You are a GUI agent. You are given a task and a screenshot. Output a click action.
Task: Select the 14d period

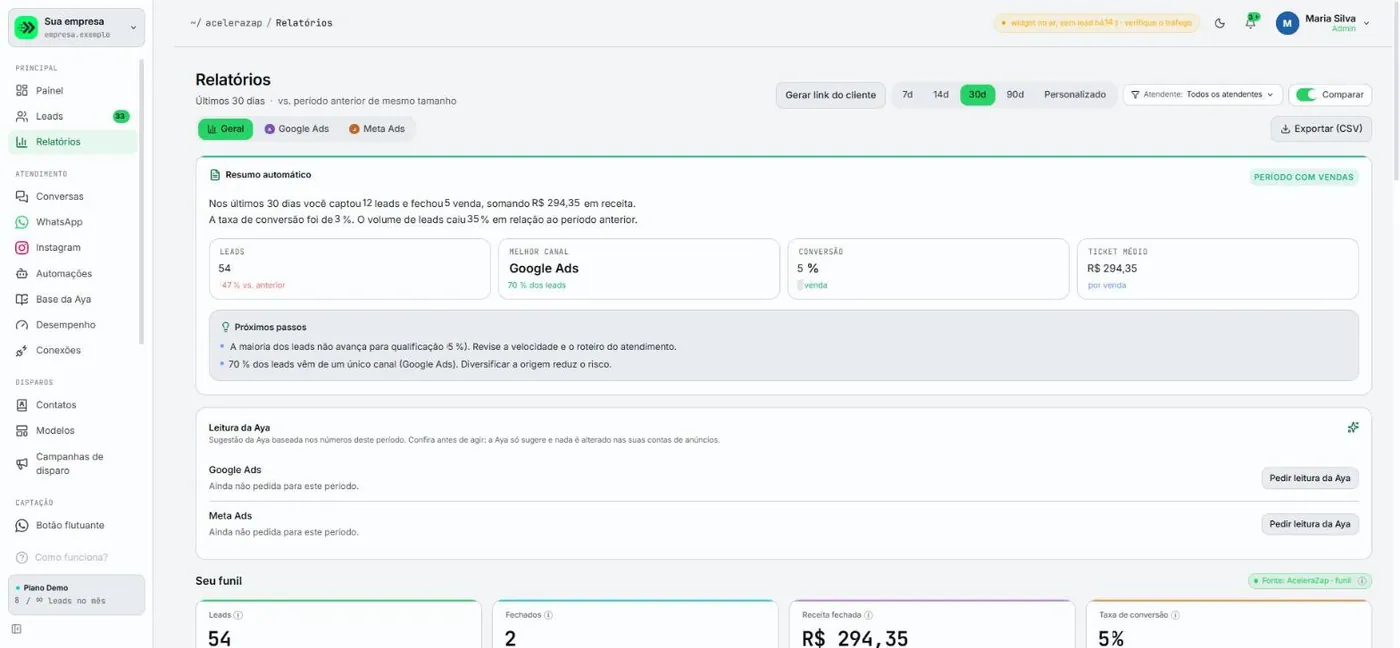tap(941, 95)
